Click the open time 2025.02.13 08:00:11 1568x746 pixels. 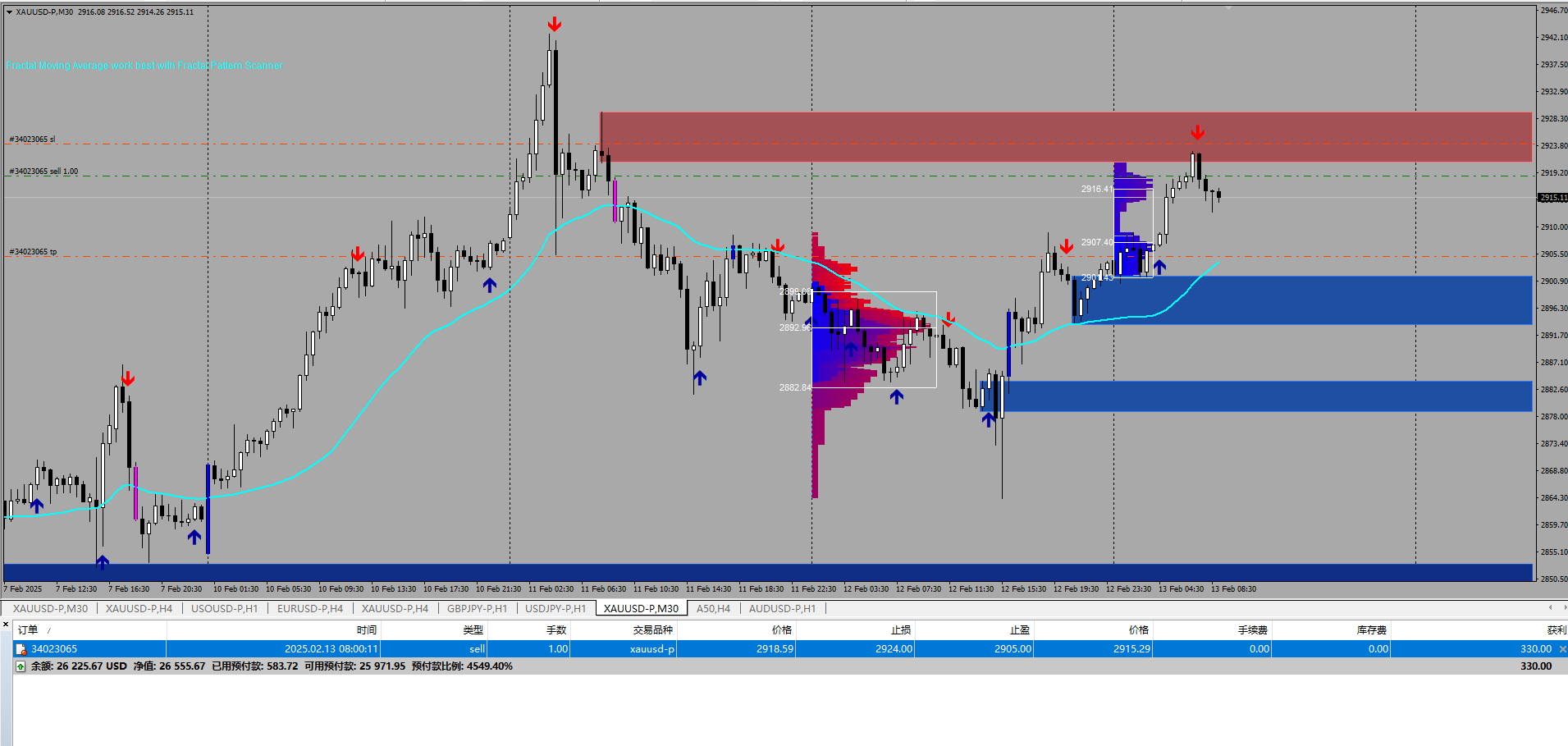click(x=331, y=649)
